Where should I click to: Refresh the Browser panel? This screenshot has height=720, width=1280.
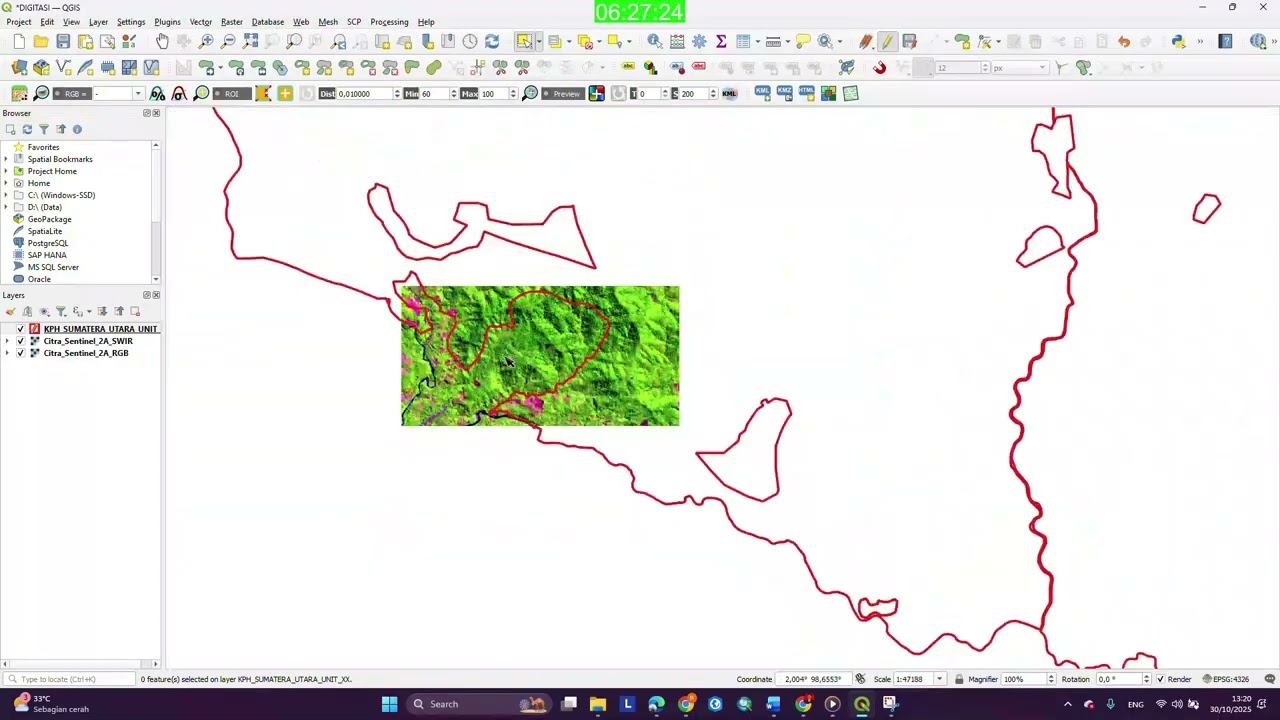tap(27, 129)
